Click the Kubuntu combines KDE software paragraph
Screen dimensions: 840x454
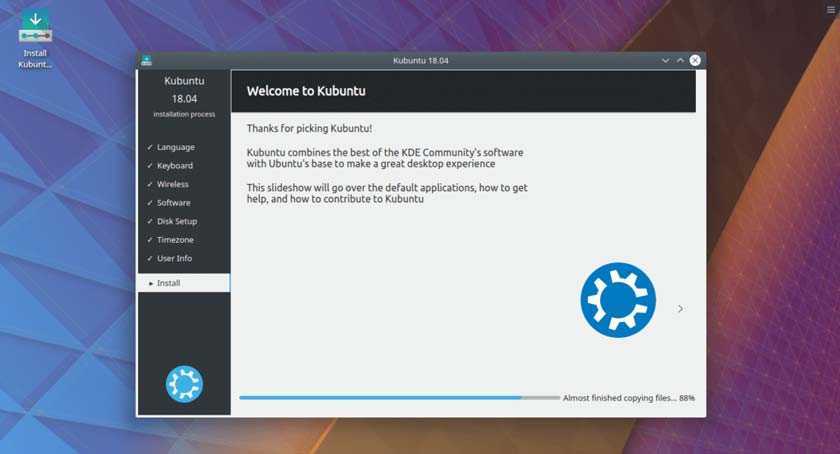[385, 158]
